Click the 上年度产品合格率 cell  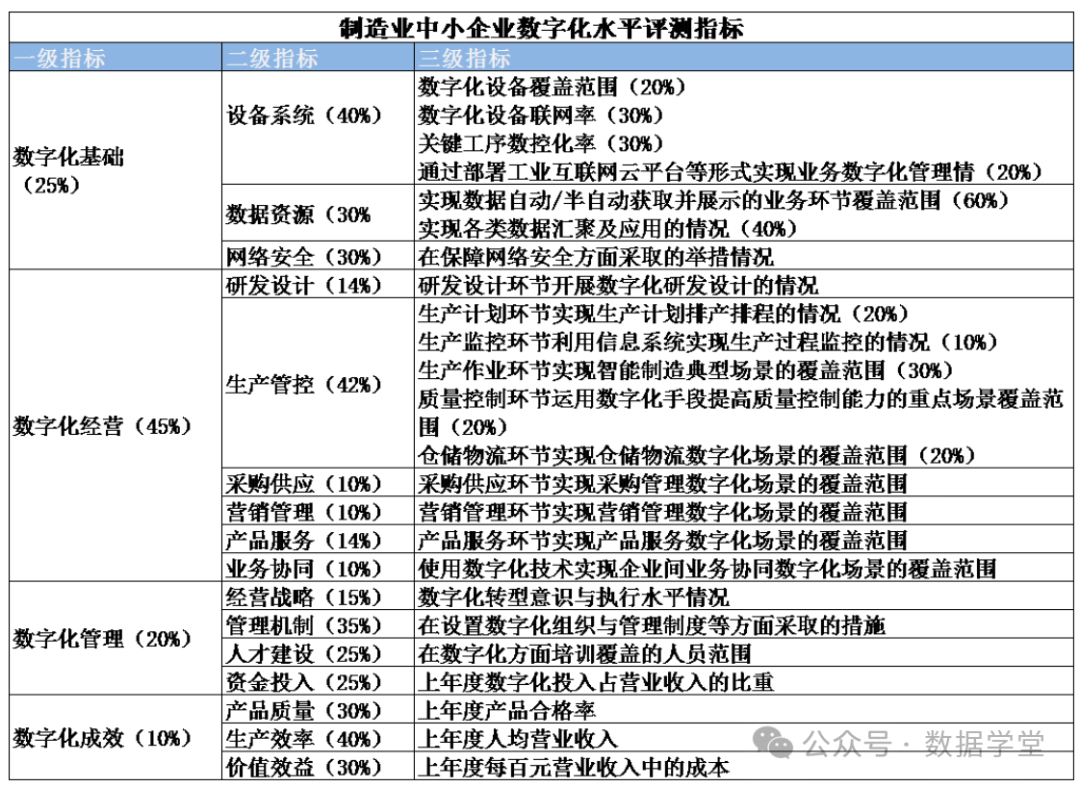point(508,711)
